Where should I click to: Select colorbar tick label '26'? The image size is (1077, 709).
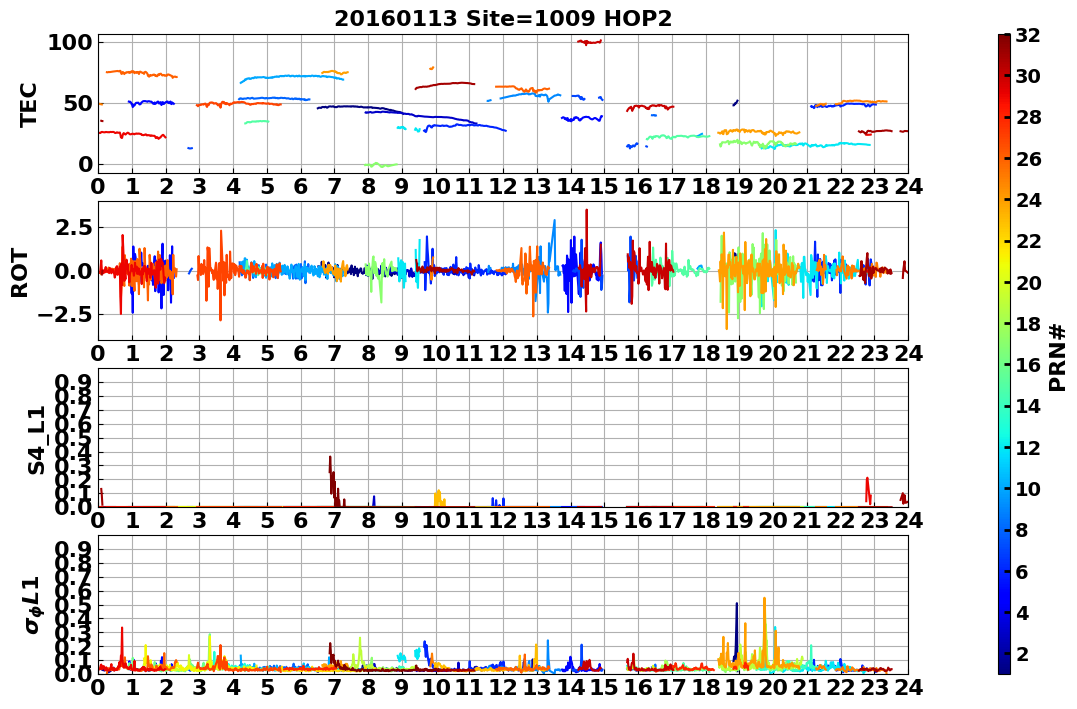tap(1028, 159)
